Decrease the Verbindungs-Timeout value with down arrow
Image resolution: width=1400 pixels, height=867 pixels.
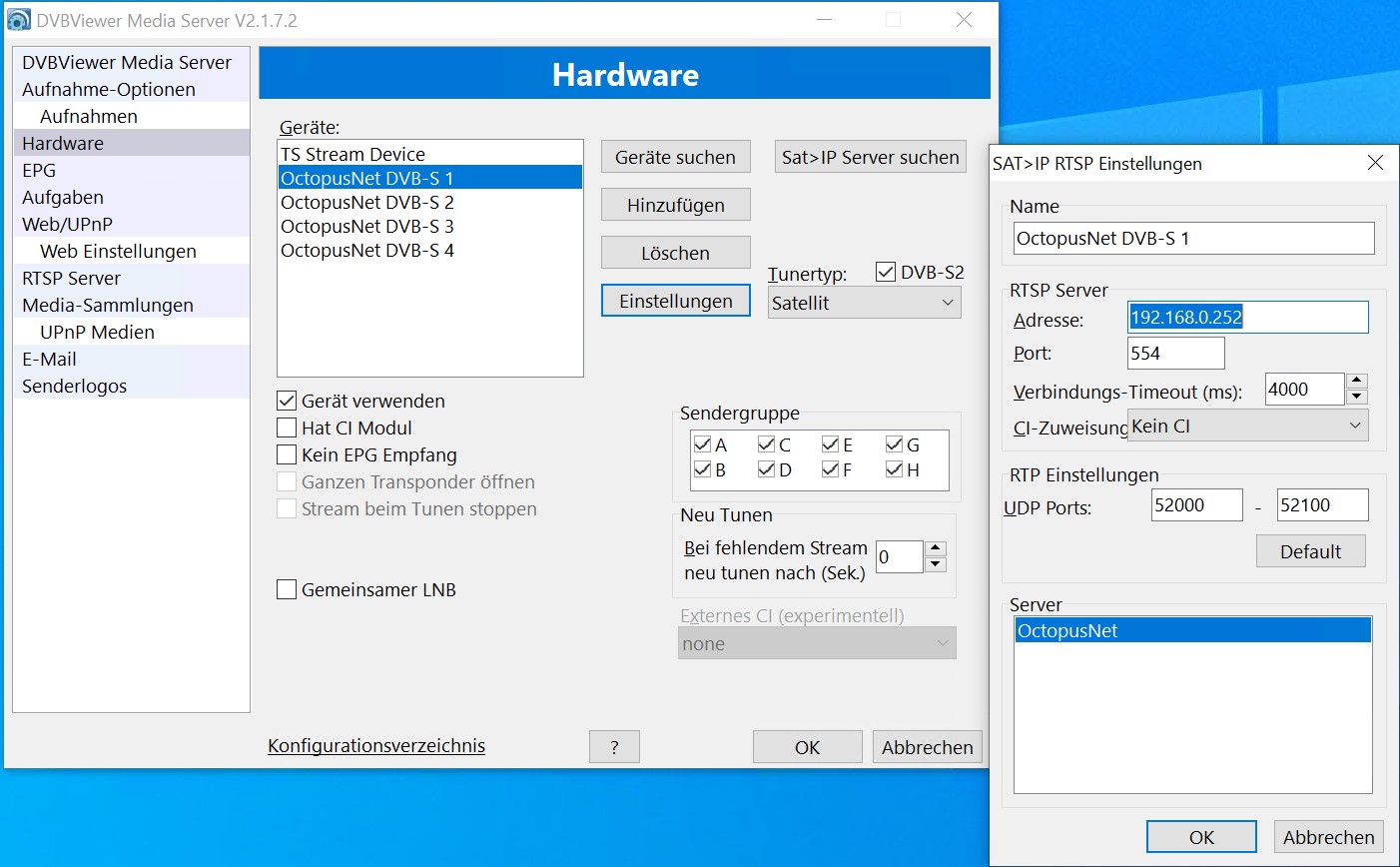click(x=1356, y=398)
